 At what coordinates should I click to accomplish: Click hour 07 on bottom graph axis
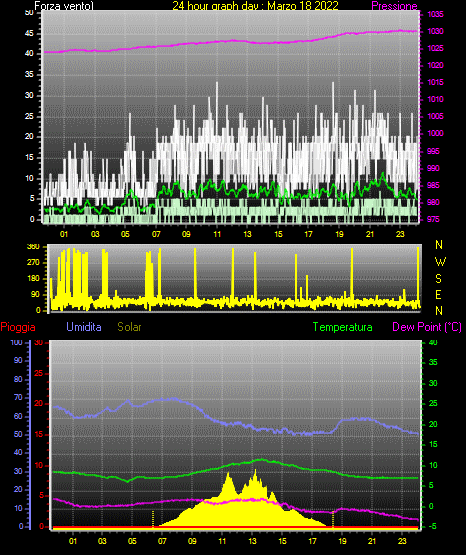162,541
